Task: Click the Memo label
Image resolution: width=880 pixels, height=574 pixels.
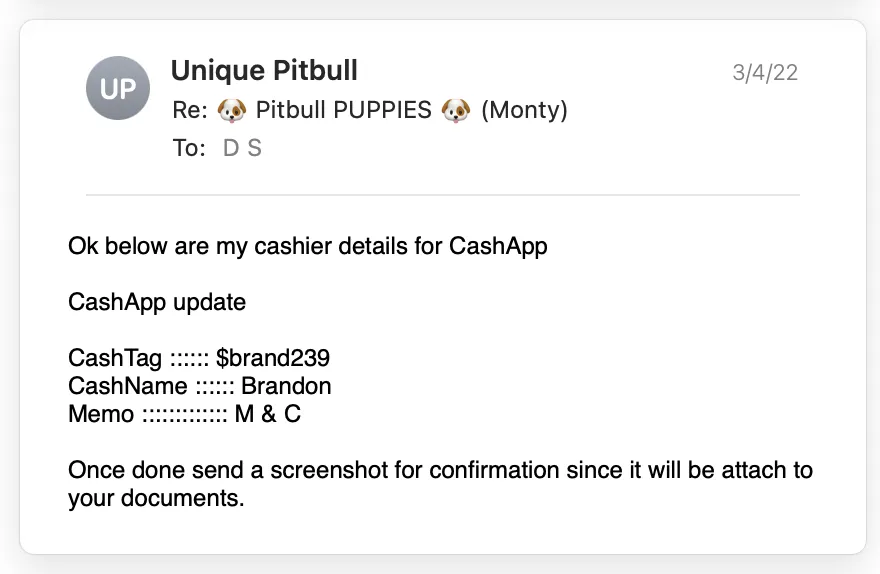Action: pyautogui.click(x=101, y=414)
